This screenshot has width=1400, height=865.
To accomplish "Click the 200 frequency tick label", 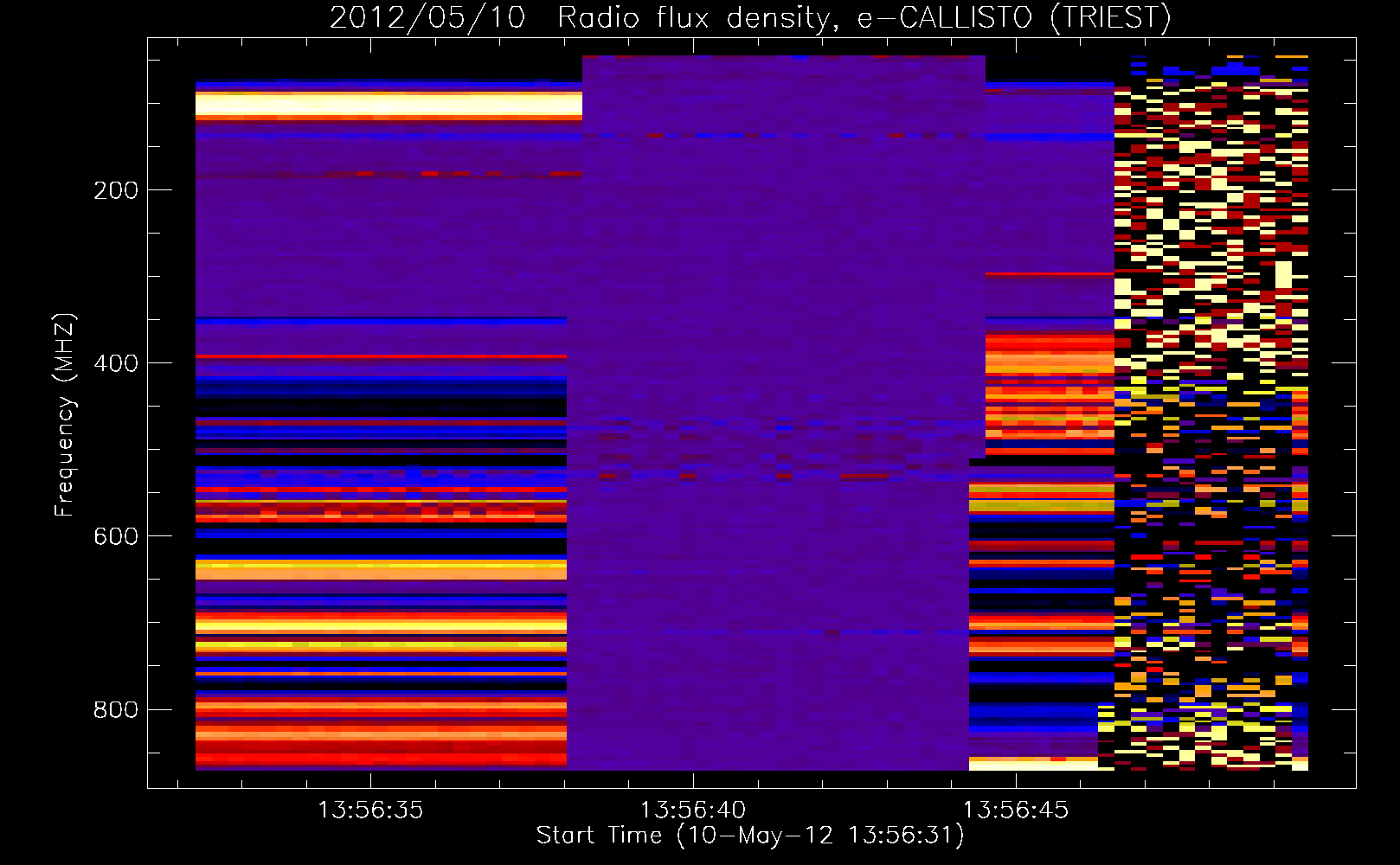I will (116, 190).
